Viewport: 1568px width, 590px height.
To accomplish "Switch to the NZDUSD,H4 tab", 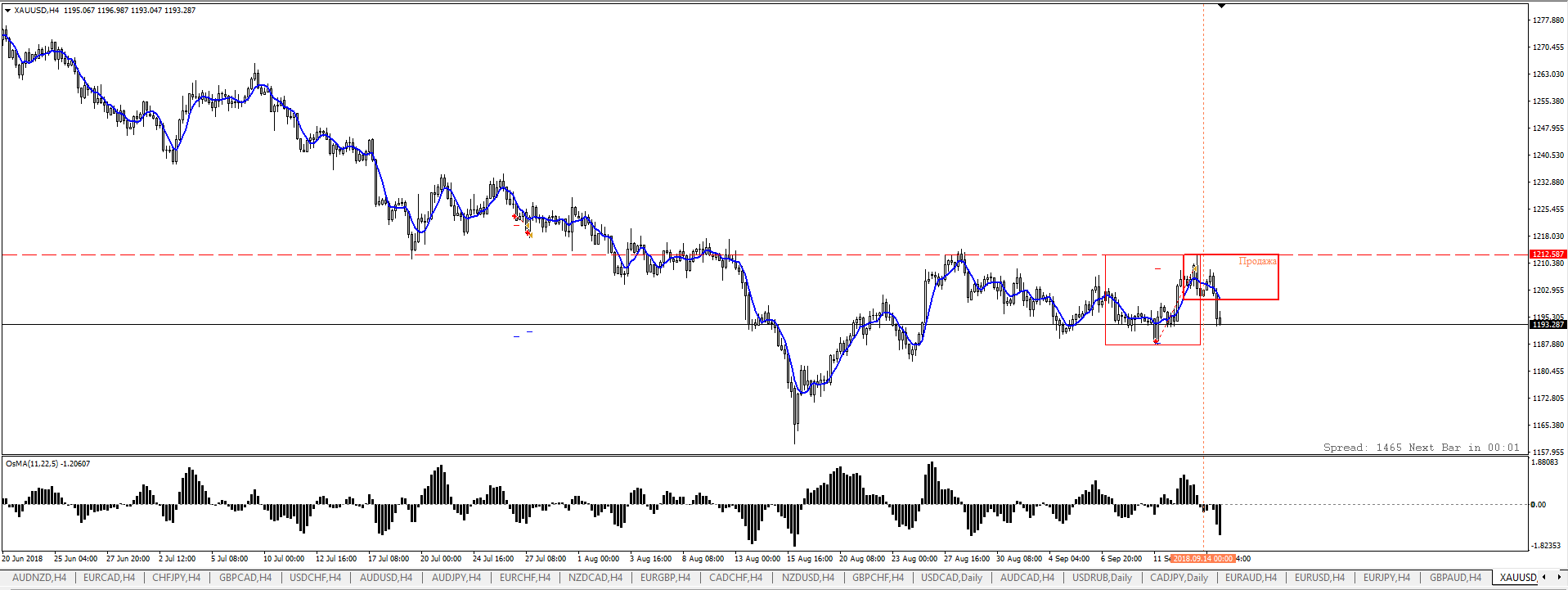I will click(807, 578).
